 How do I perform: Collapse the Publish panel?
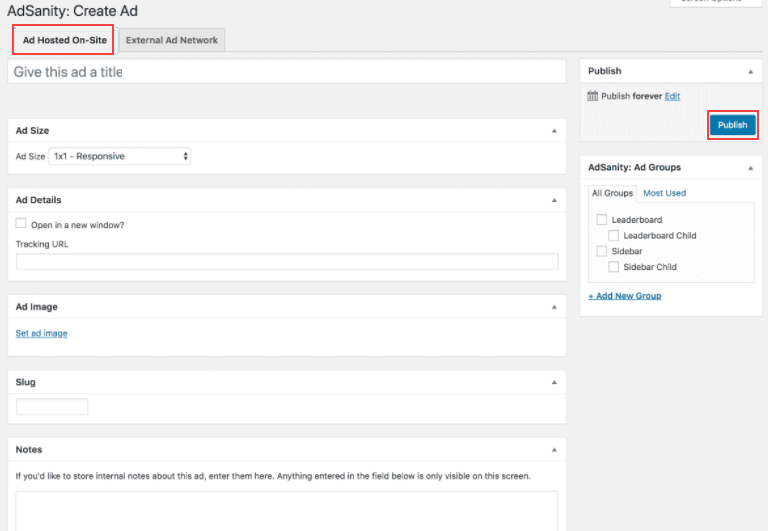tap(750, 72)
